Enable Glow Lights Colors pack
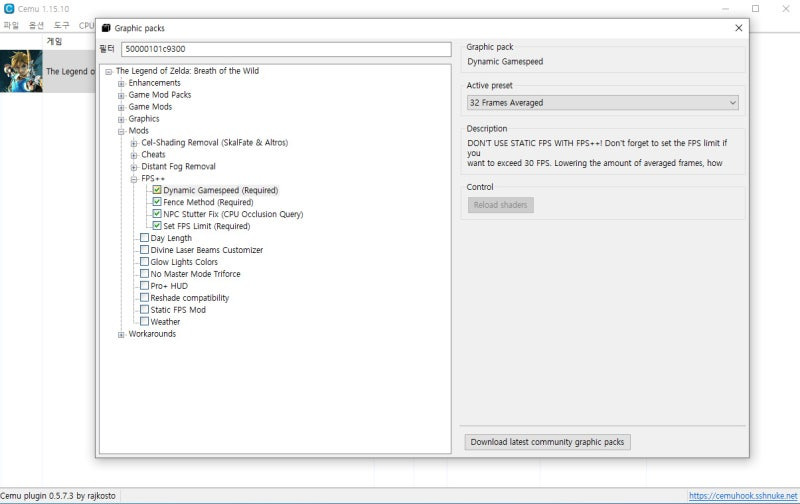 click(144, 262)
